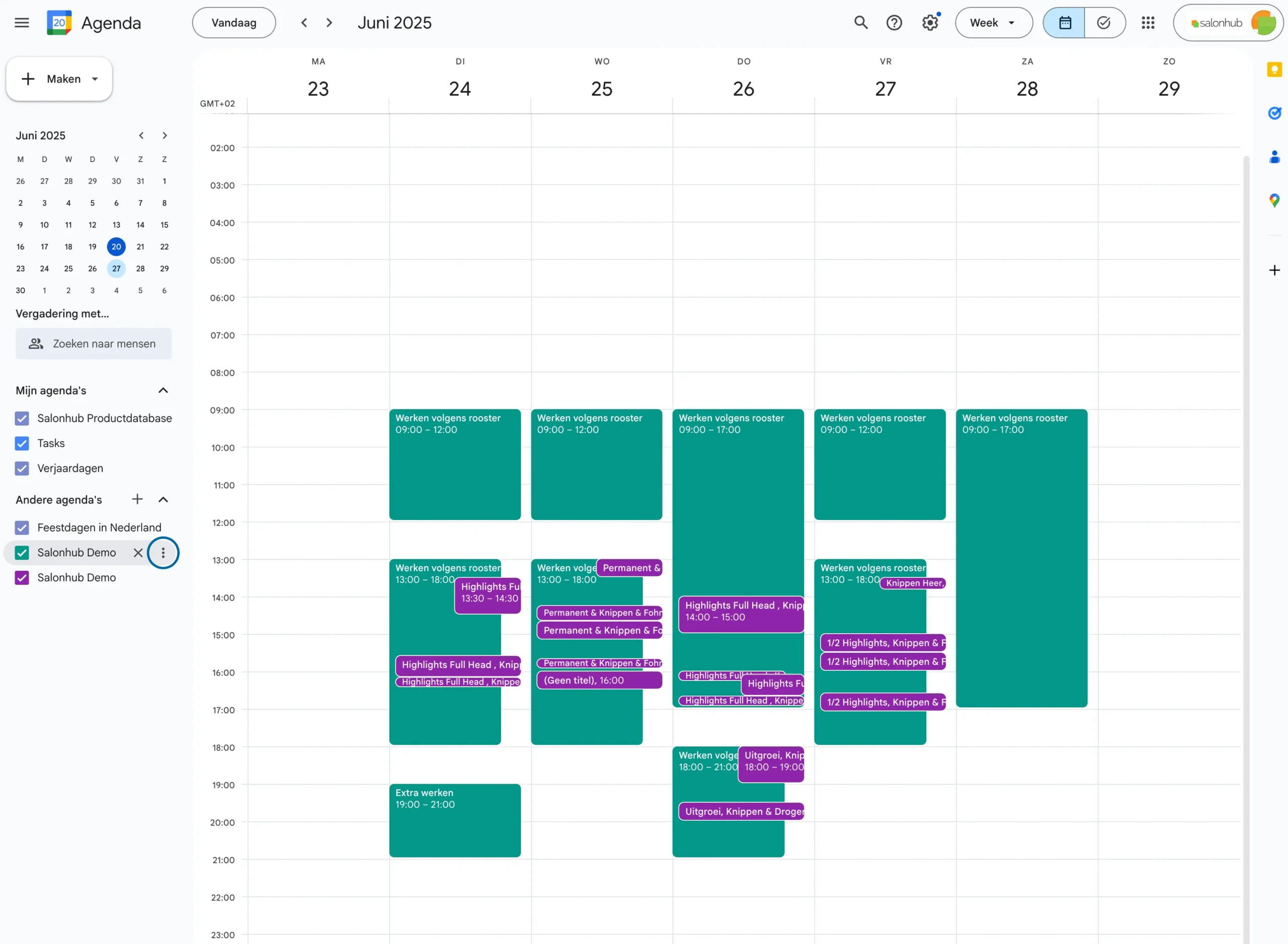Screen dimensions: 1288x944
Task: Open the settings gear menu
Action: tap(930, 23)
